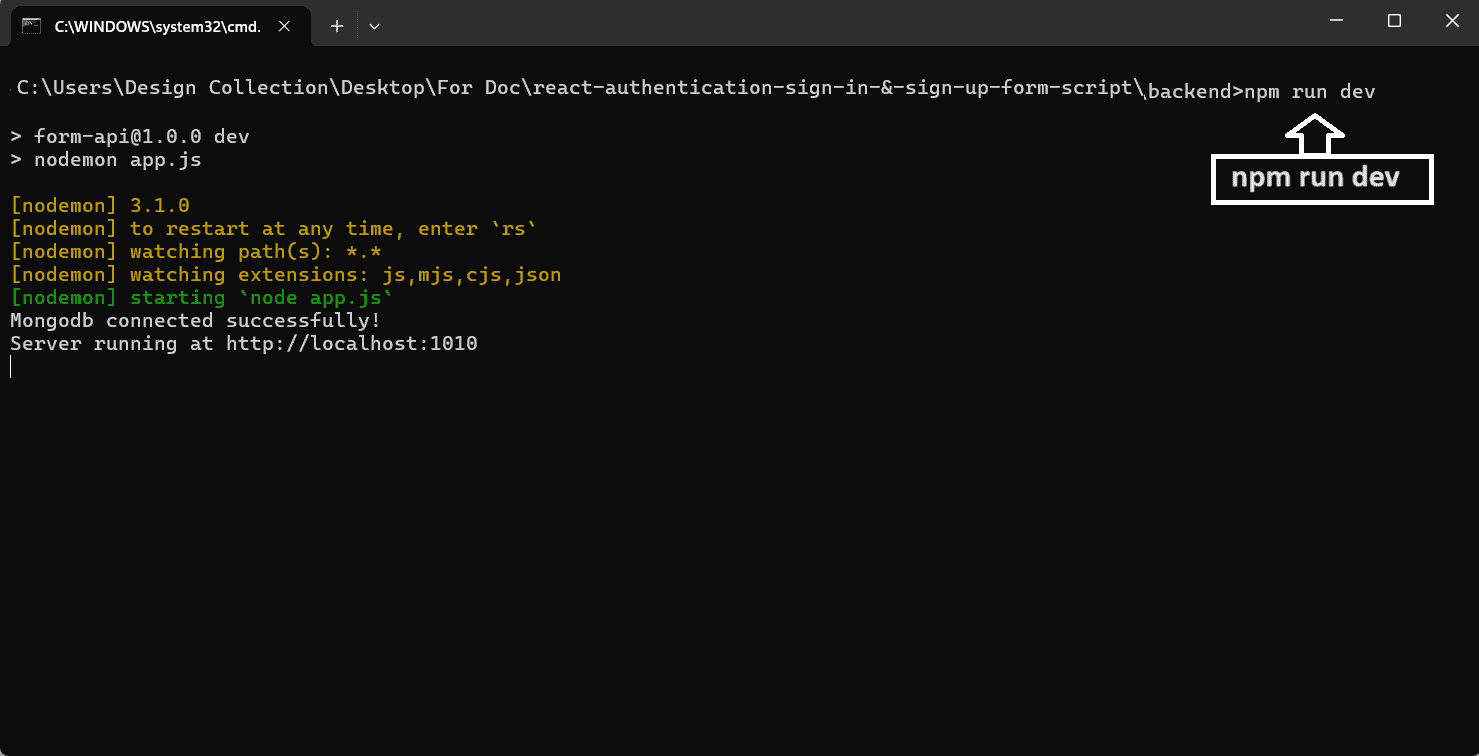This screenshot has height=756, width=1479.
Task: Click the '[nodemon] 3.1.0' version line
Action: click(x=100, y=206)
